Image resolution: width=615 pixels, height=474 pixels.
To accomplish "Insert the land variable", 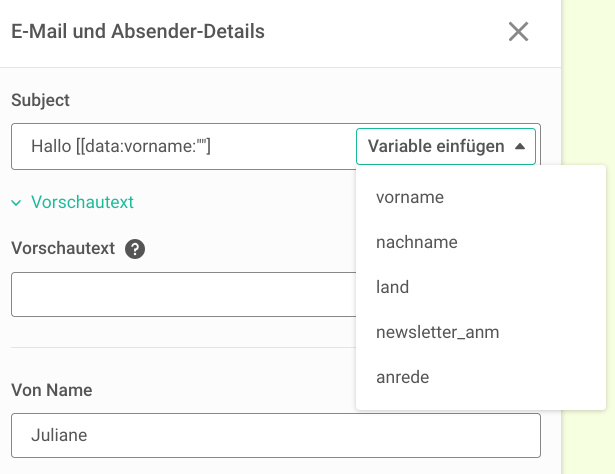I will (x=393, y=287).
